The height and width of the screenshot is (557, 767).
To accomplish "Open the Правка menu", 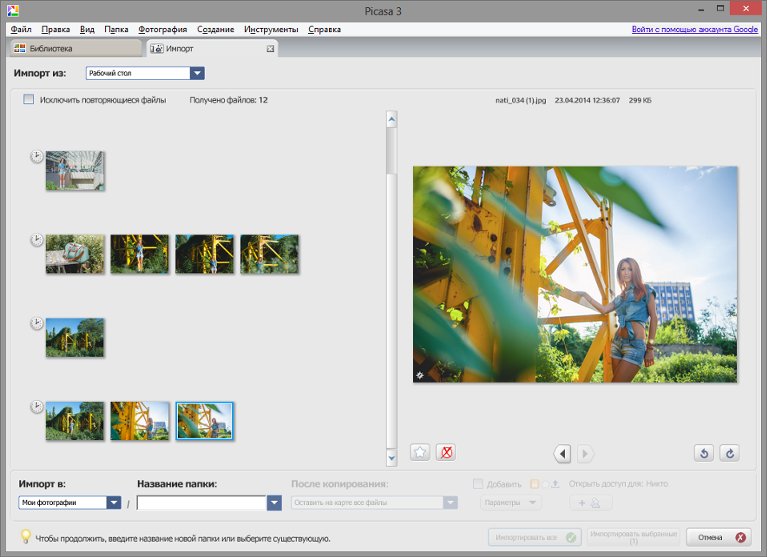I will pyautogui.click(x=55, y=29).
